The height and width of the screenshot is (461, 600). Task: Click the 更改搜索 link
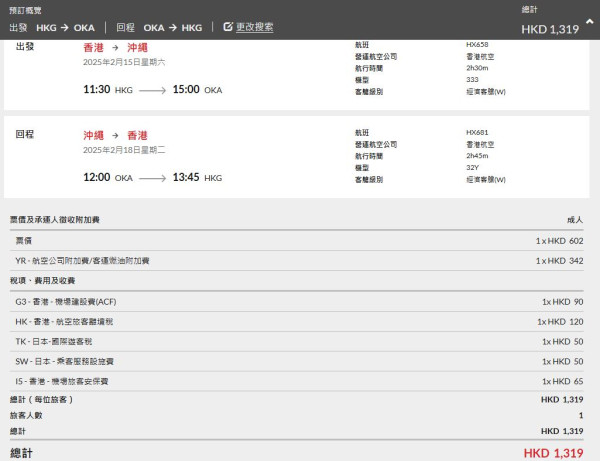click(x=254, y=27)
